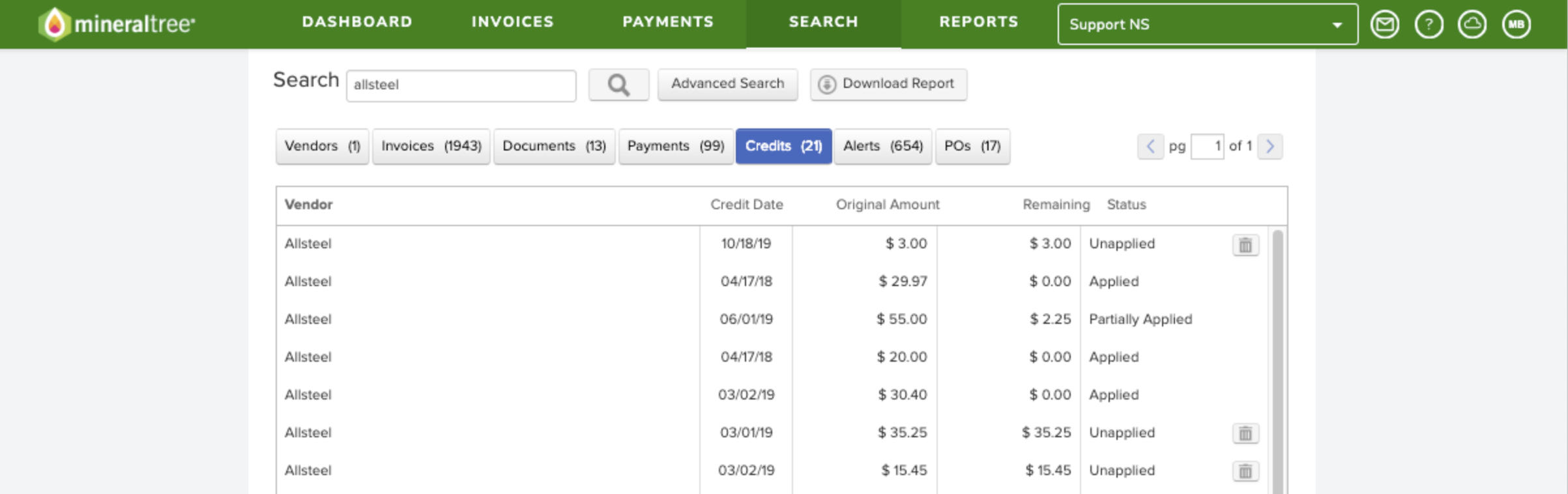Sort by the Credit Date column header

pyautogui.click(x=747, y=205)
